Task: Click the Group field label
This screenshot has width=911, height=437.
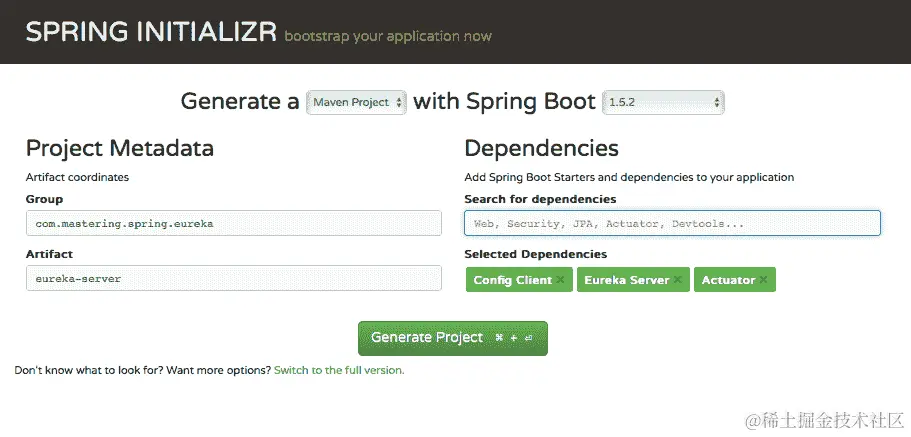Action: pos(44,199)
